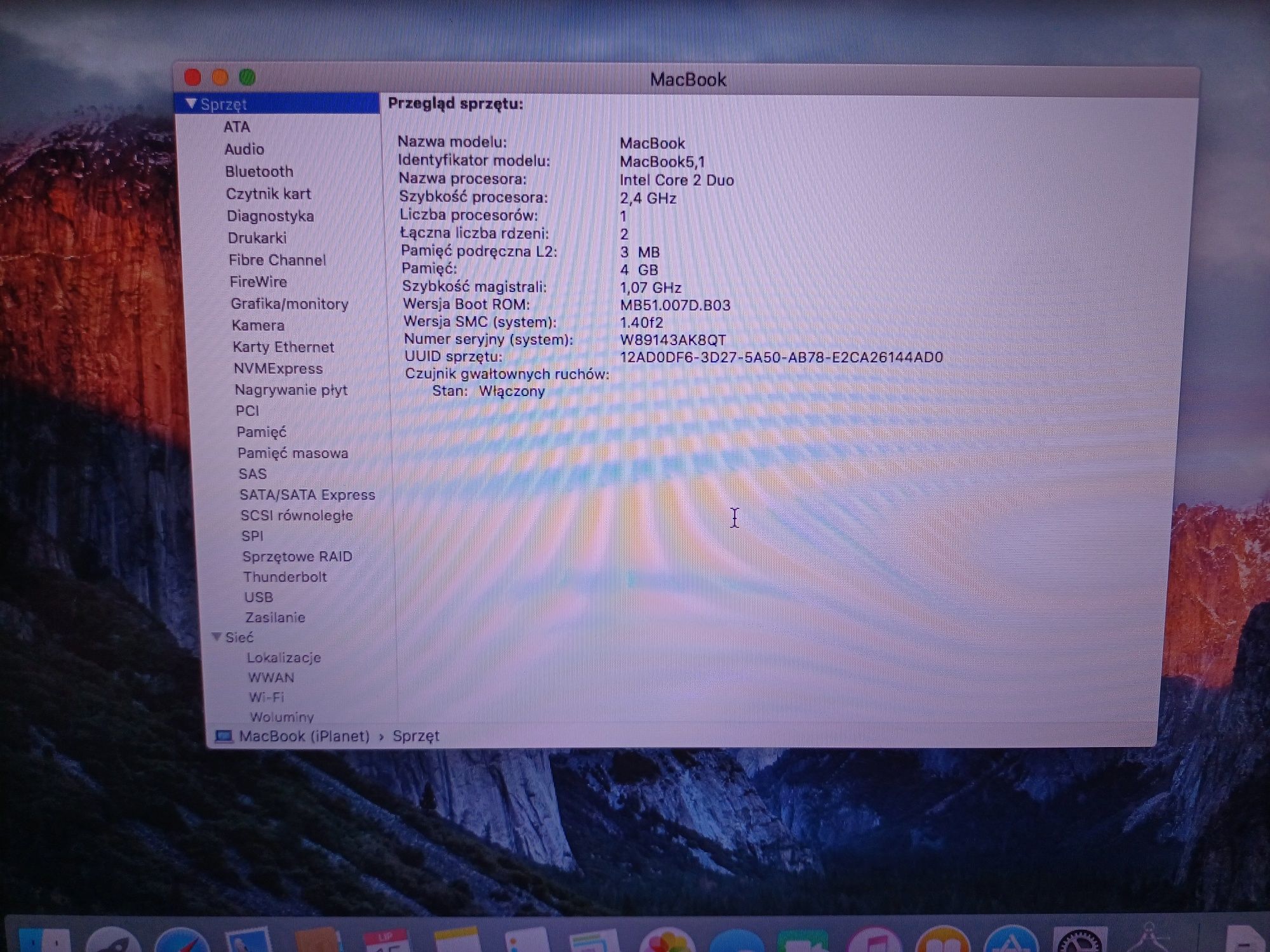Image resolution: width=1270 pixels, height=952 pixels.
Task: Click MacBook (iPlanet) in the path bar
Action: [304, 736]
